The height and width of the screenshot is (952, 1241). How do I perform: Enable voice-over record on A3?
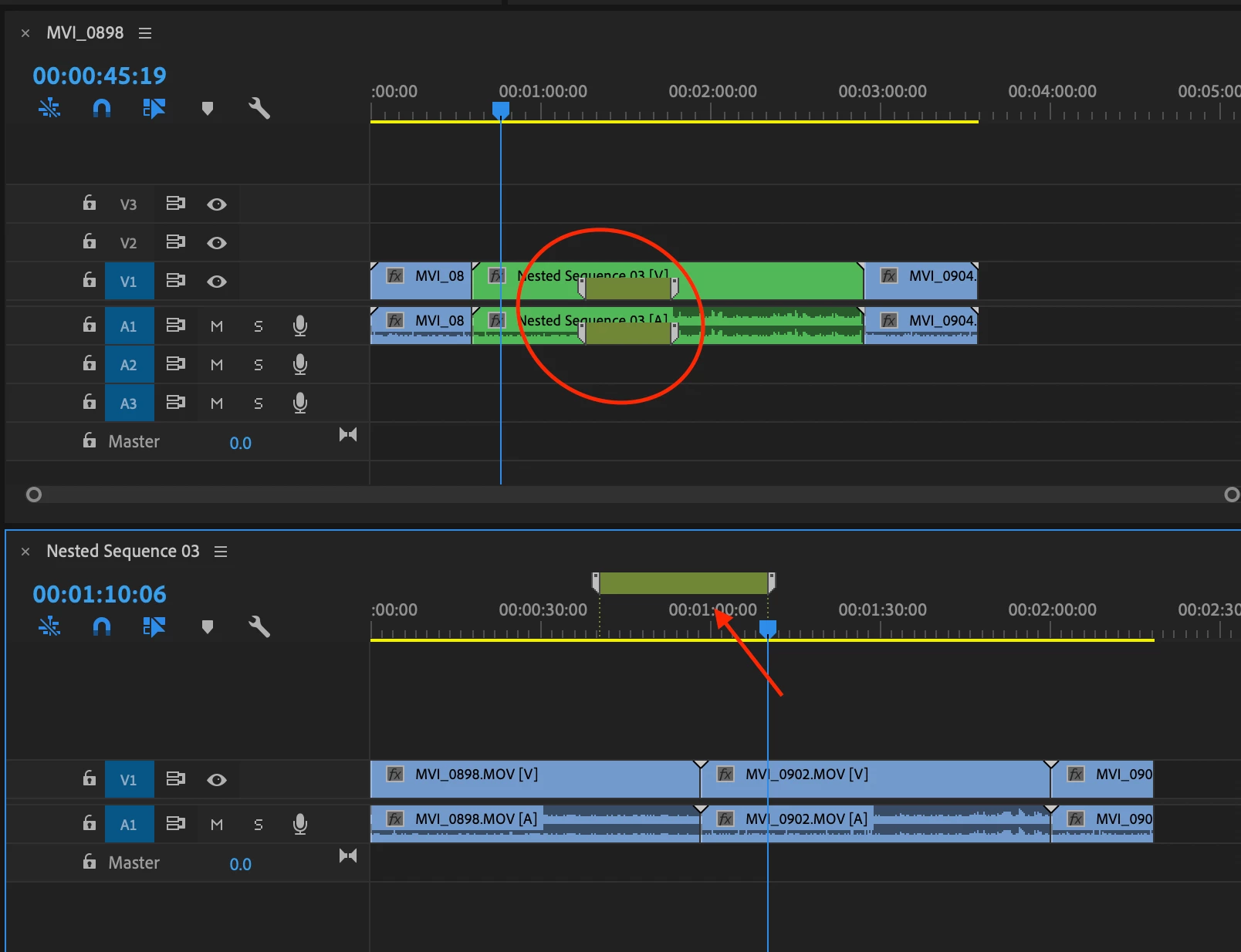[300, 403]
